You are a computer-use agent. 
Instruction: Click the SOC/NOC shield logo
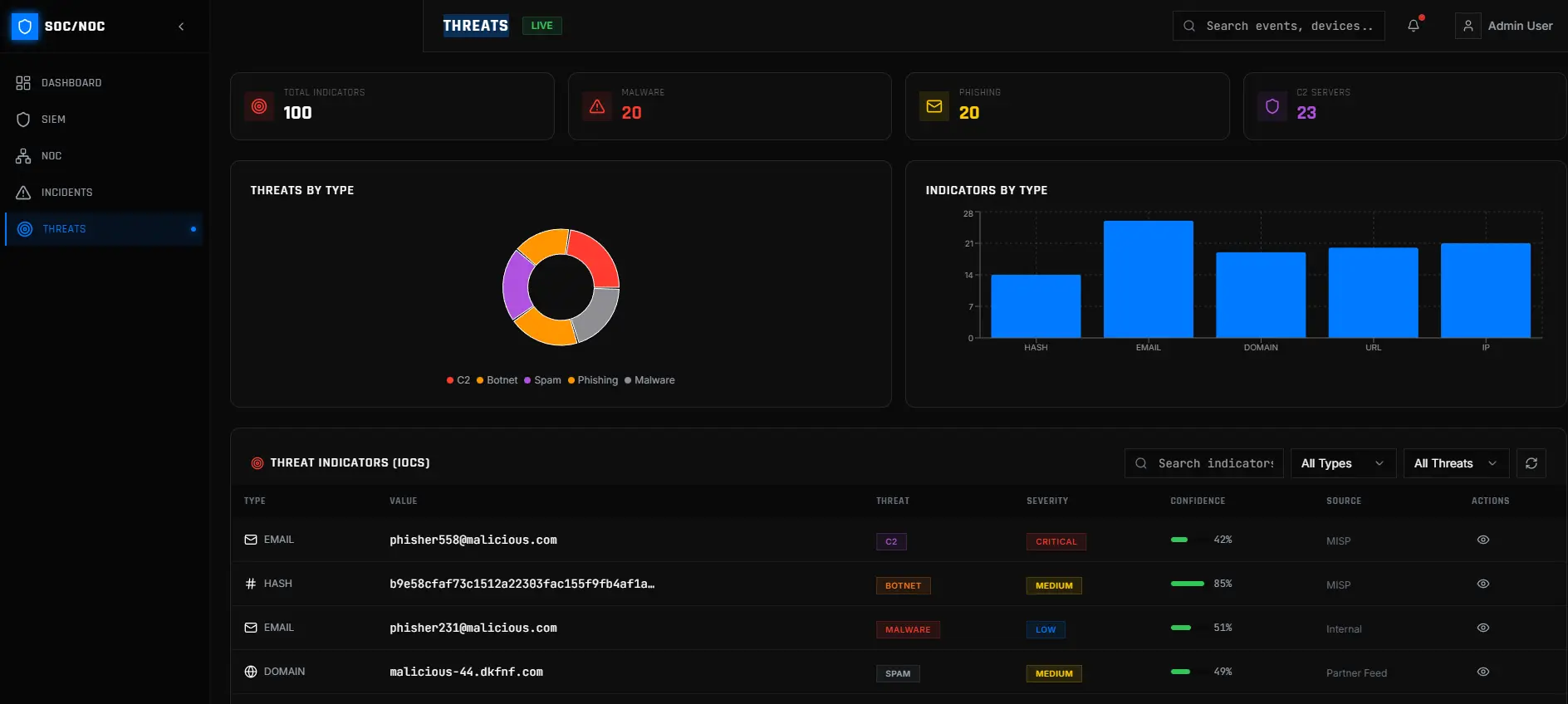(25, 27)
